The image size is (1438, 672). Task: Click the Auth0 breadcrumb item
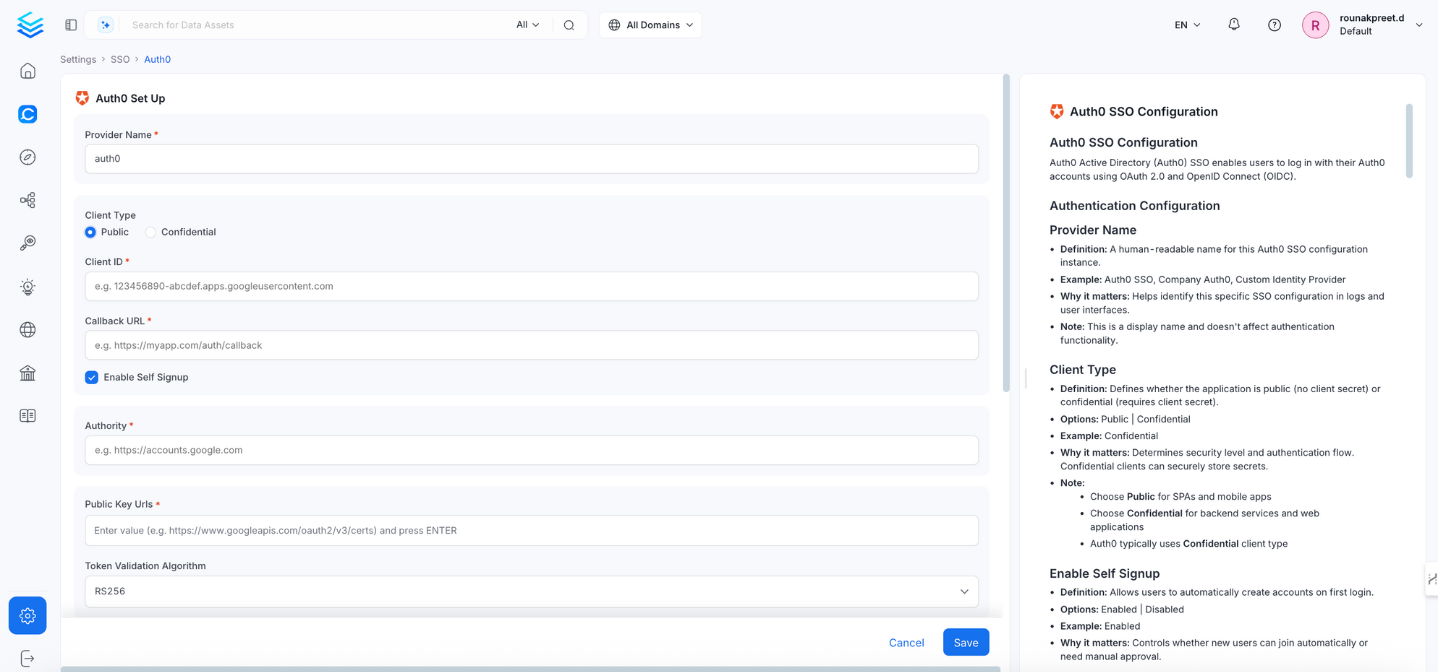157,59
